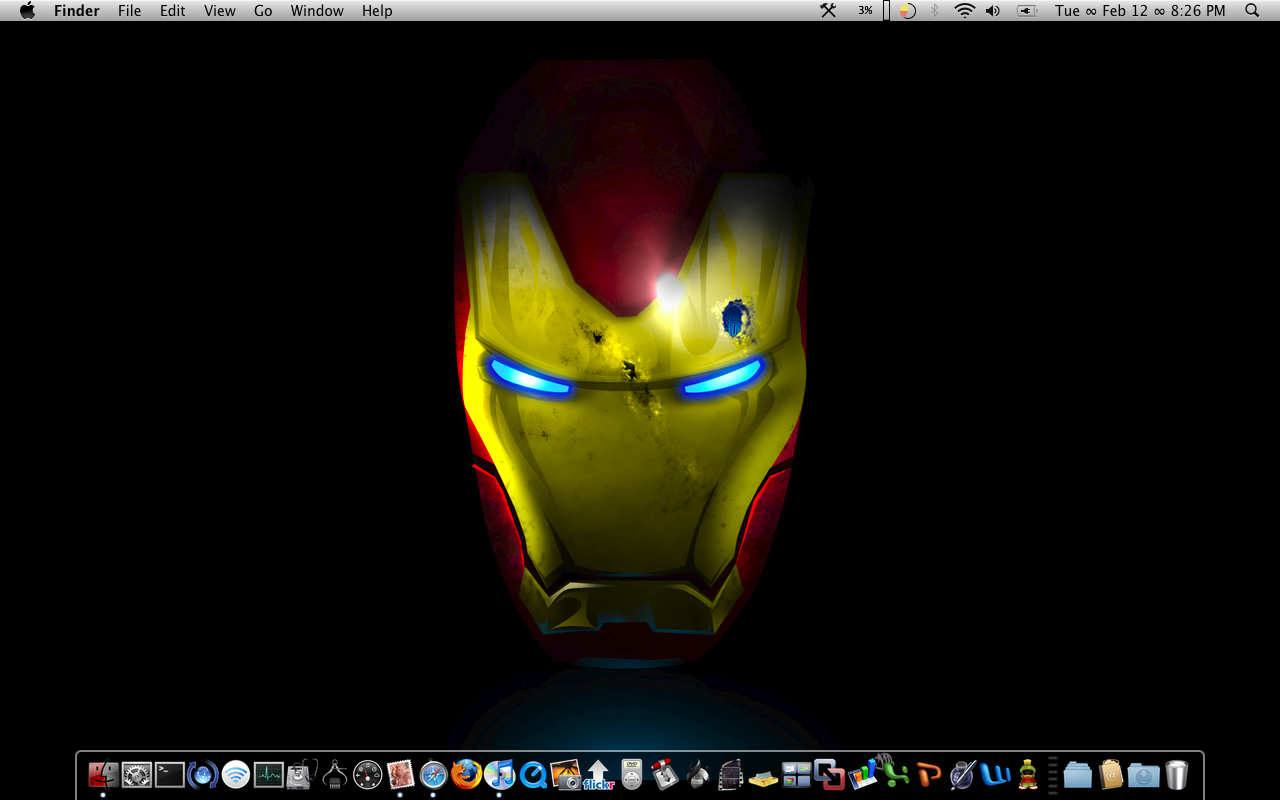
Task: Open Transmission from the Dock
Action: pos(664,774)
